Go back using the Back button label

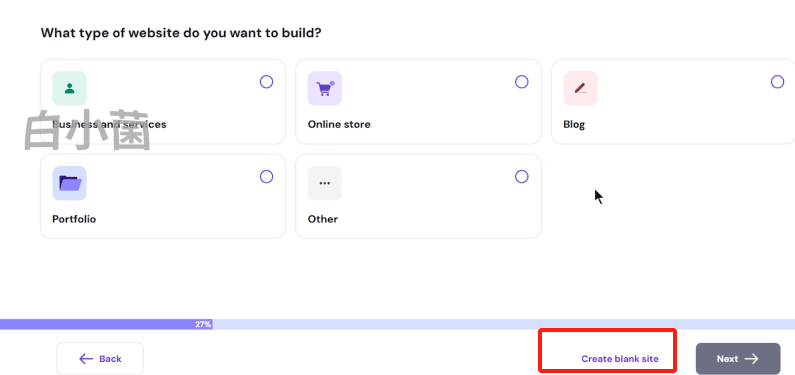click(110, 359)
